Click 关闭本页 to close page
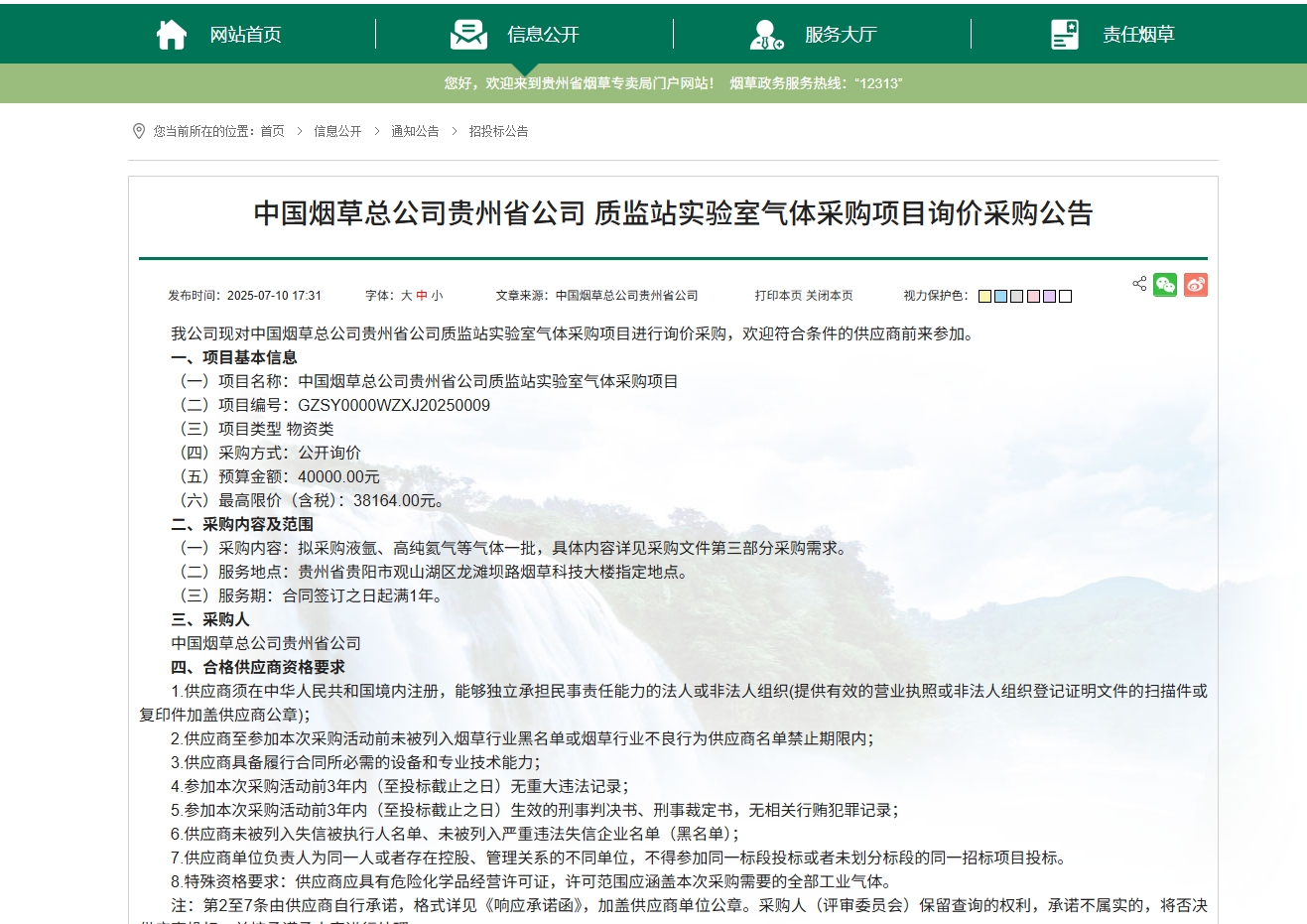Screen dimensions: 1307x924 829,296
